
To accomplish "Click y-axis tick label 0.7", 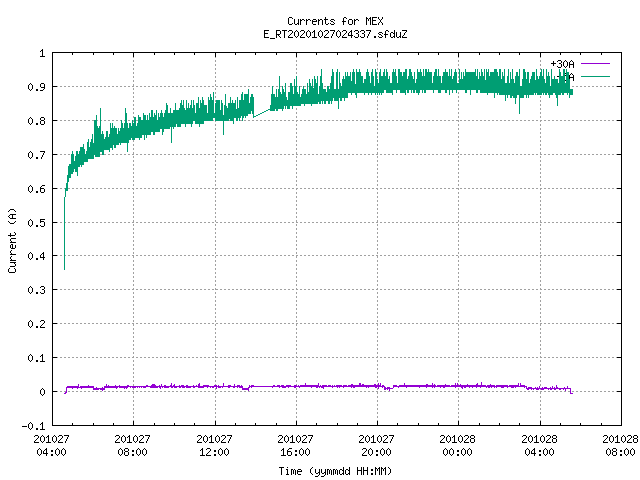I will point(36,155).
